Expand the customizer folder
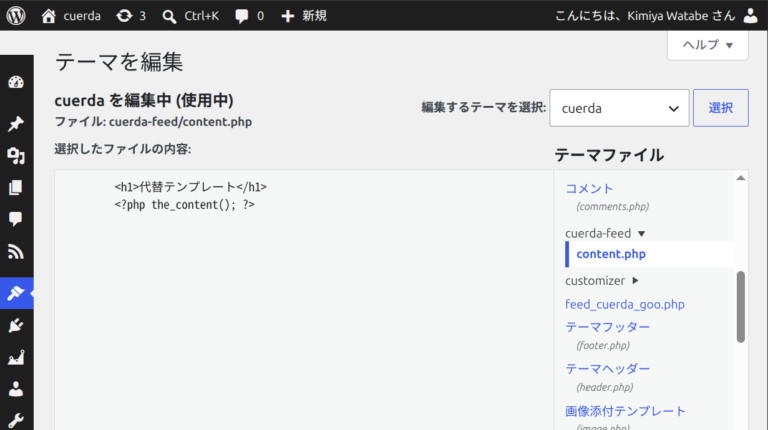The width and height of the screenshot is (768, 430). 602,281
